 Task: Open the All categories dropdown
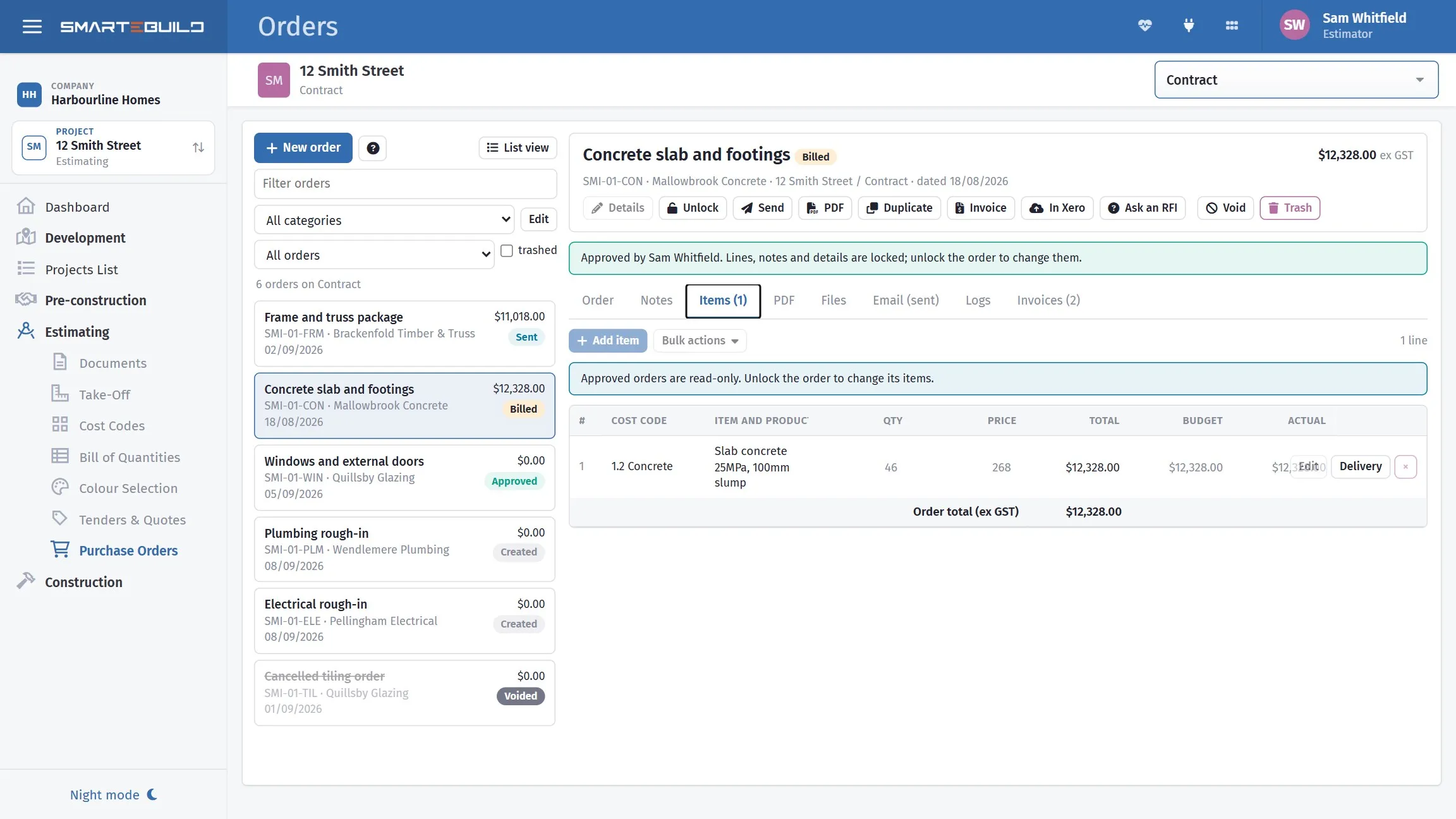tap(384, 220)
